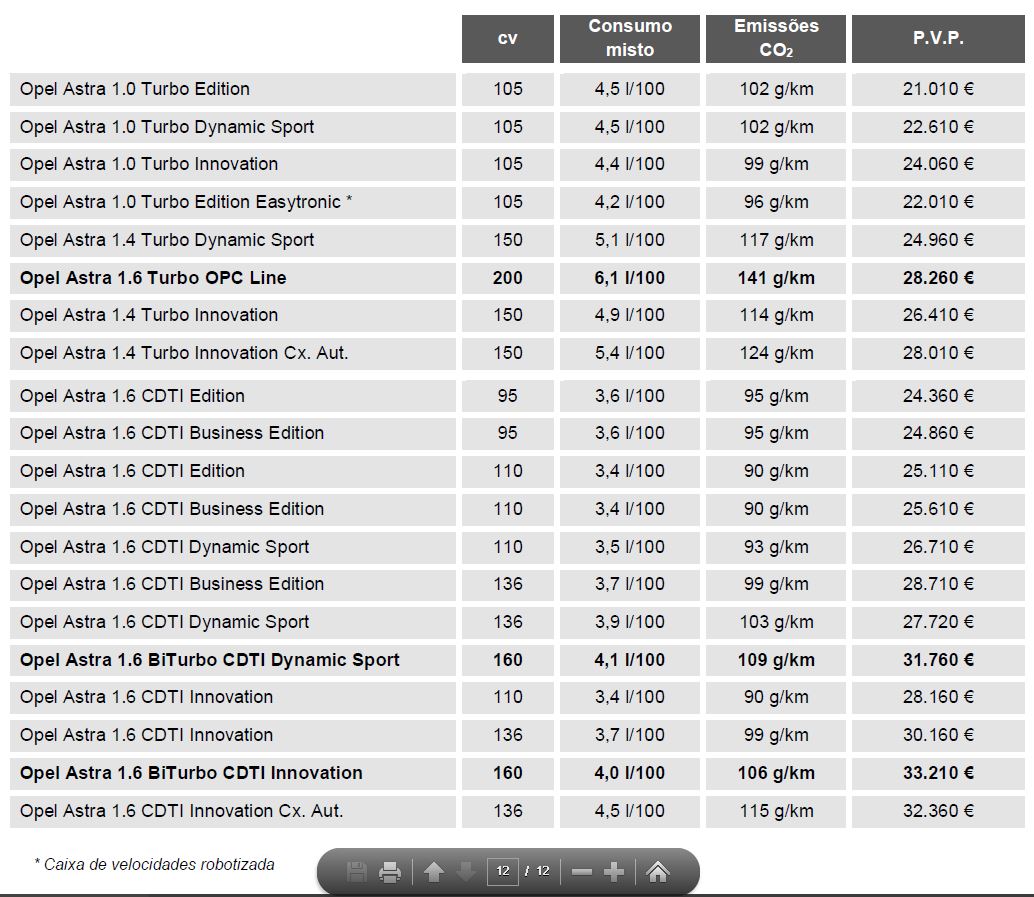Click the price "28.160 €"
This screenshot has height=897, width=1034.
tap(938, 697)
